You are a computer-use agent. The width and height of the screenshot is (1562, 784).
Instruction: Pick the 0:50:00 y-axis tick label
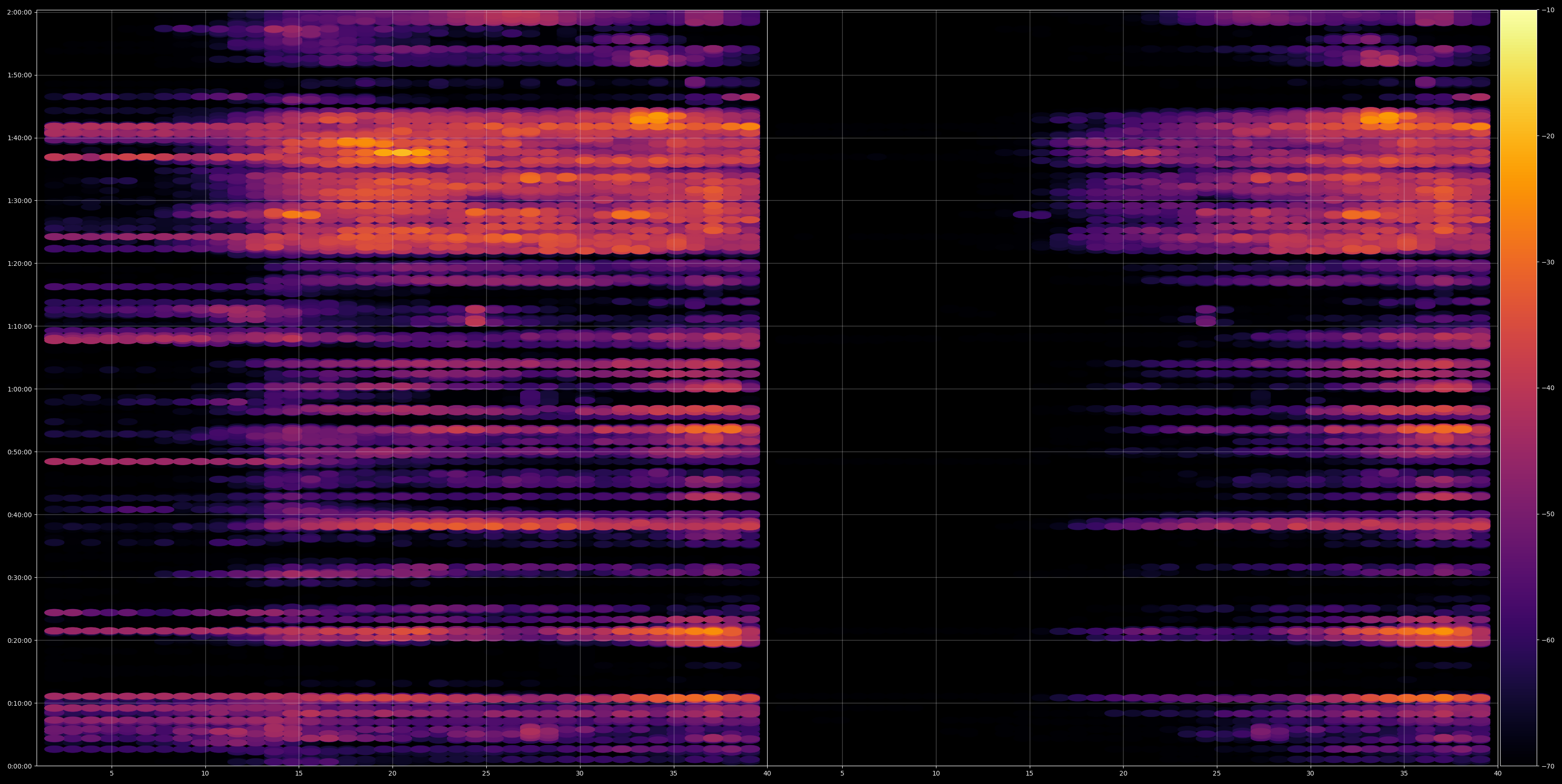tap(20, 452)
